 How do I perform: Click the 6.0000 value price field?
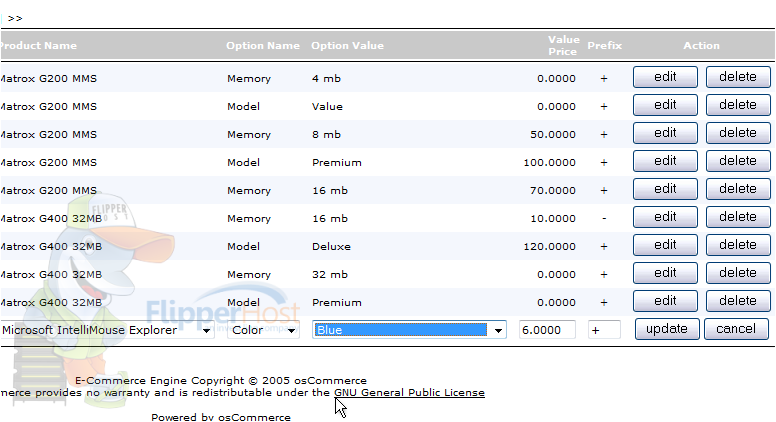click(x=547, y=330)
